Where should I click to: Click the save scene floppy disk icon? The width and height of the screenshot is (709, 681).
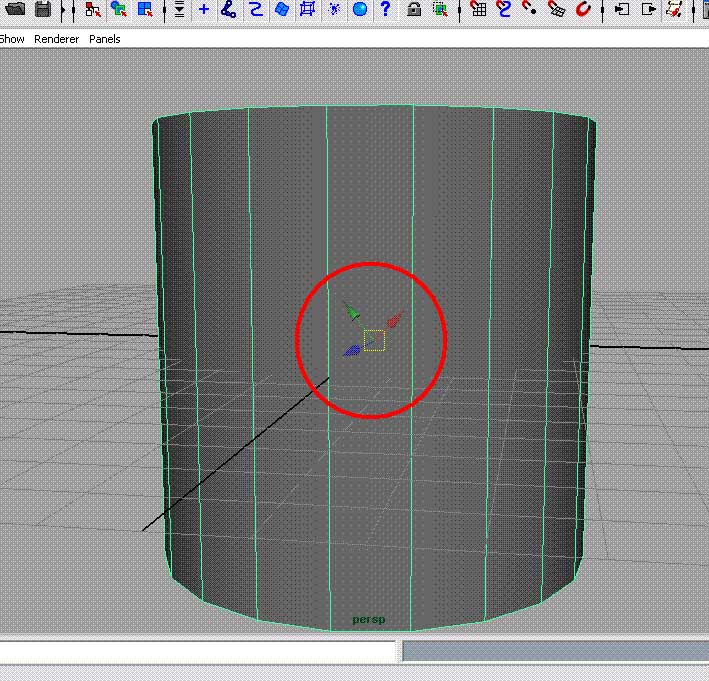click(43, 10)
